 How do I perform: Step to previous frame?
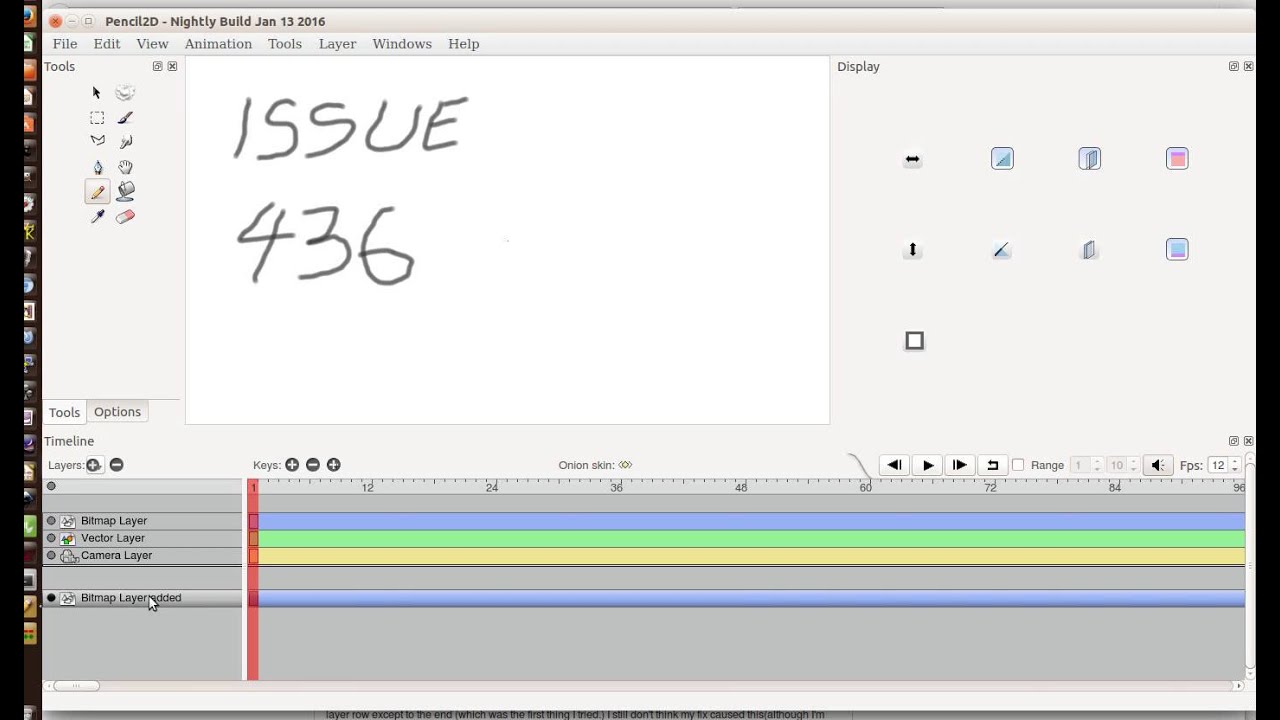pos(894,465)
